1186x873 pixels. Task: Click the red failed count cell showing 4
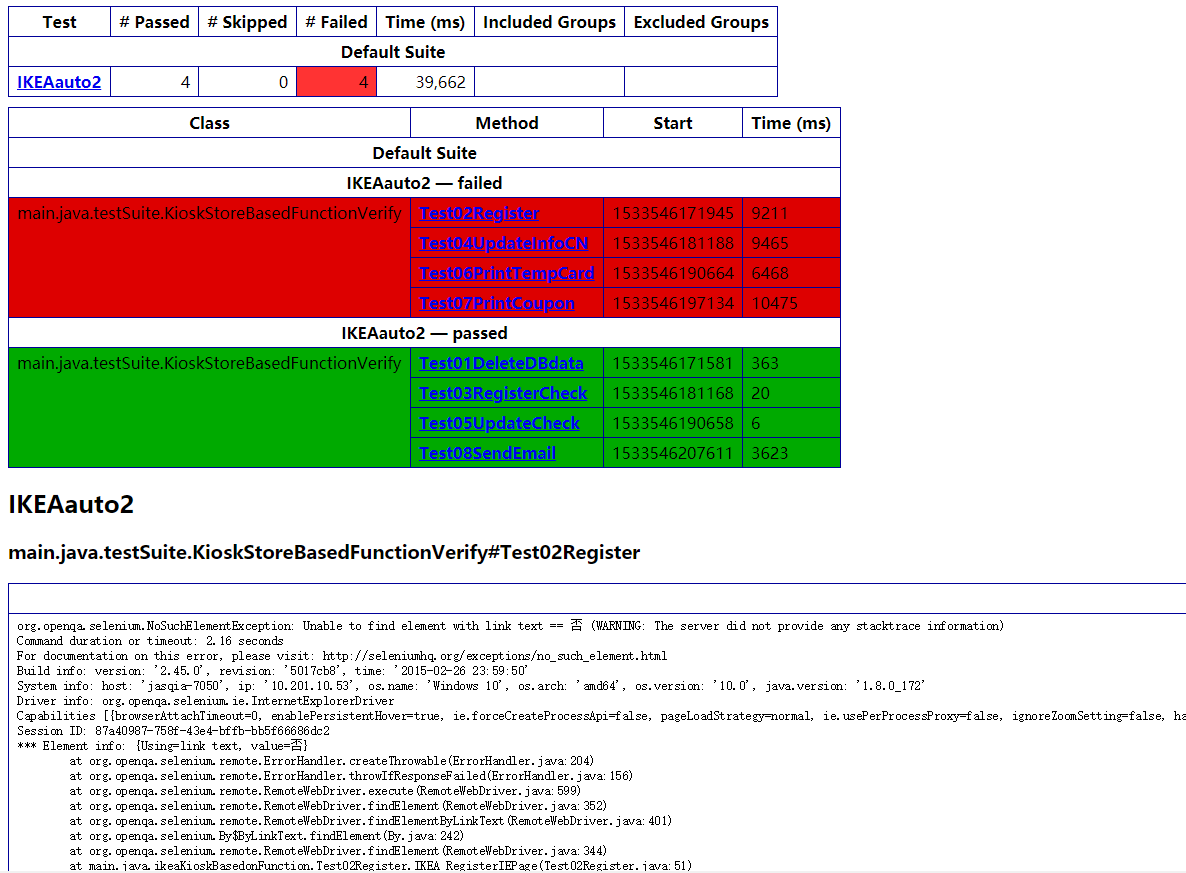[x=337, y=82]
